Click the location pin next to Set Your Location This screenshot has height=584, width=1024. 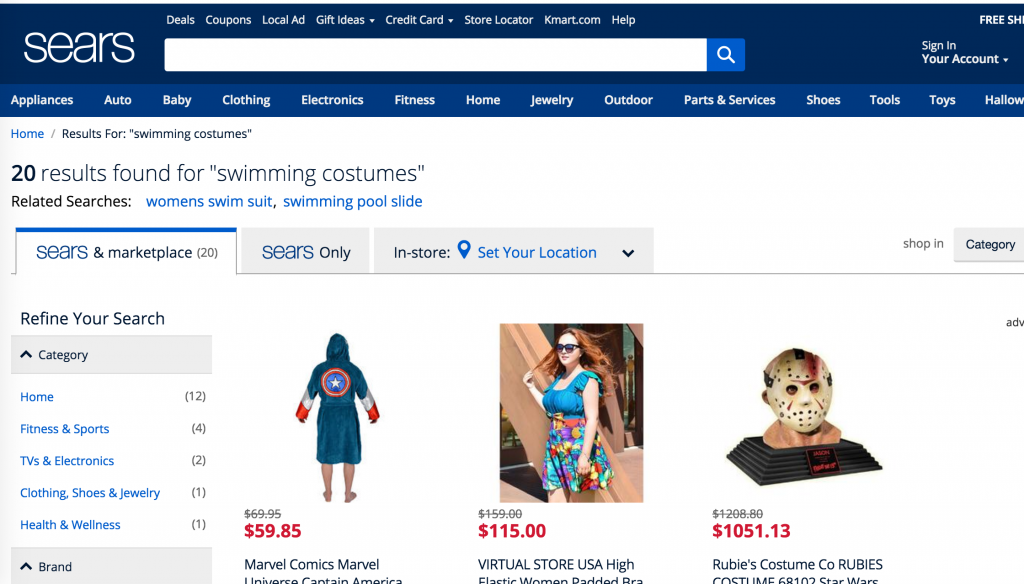tap(464, 251)
